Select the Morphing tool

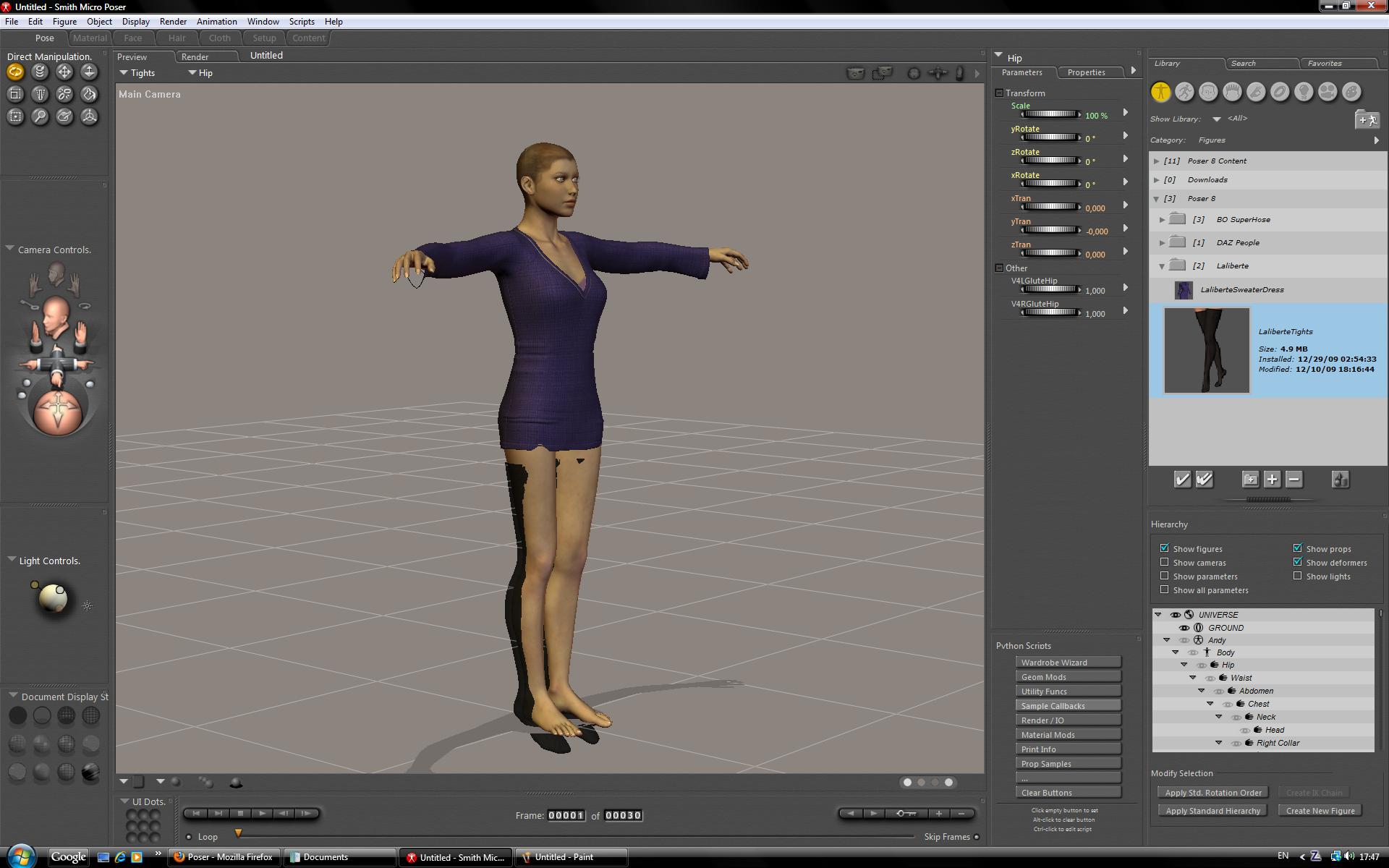pos(64,116)
